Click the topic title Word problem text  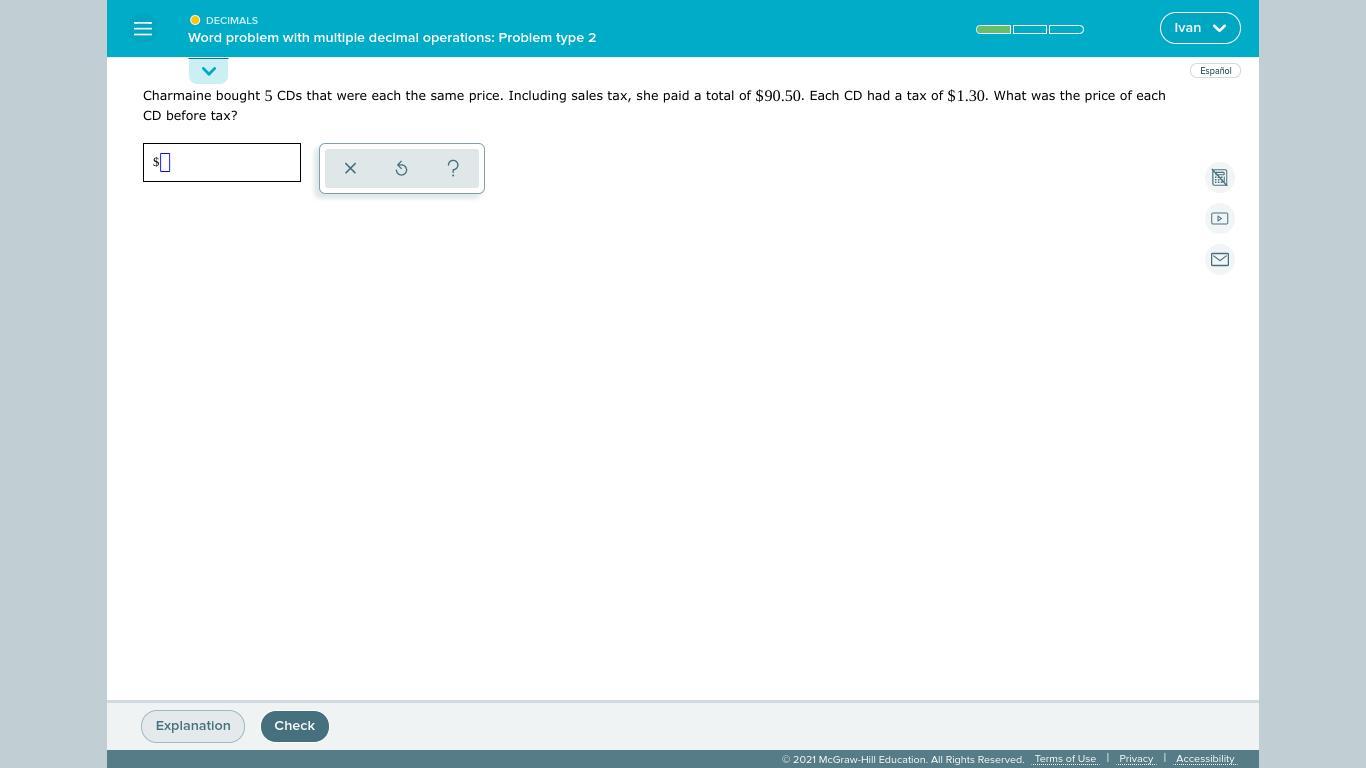(392, 37)
